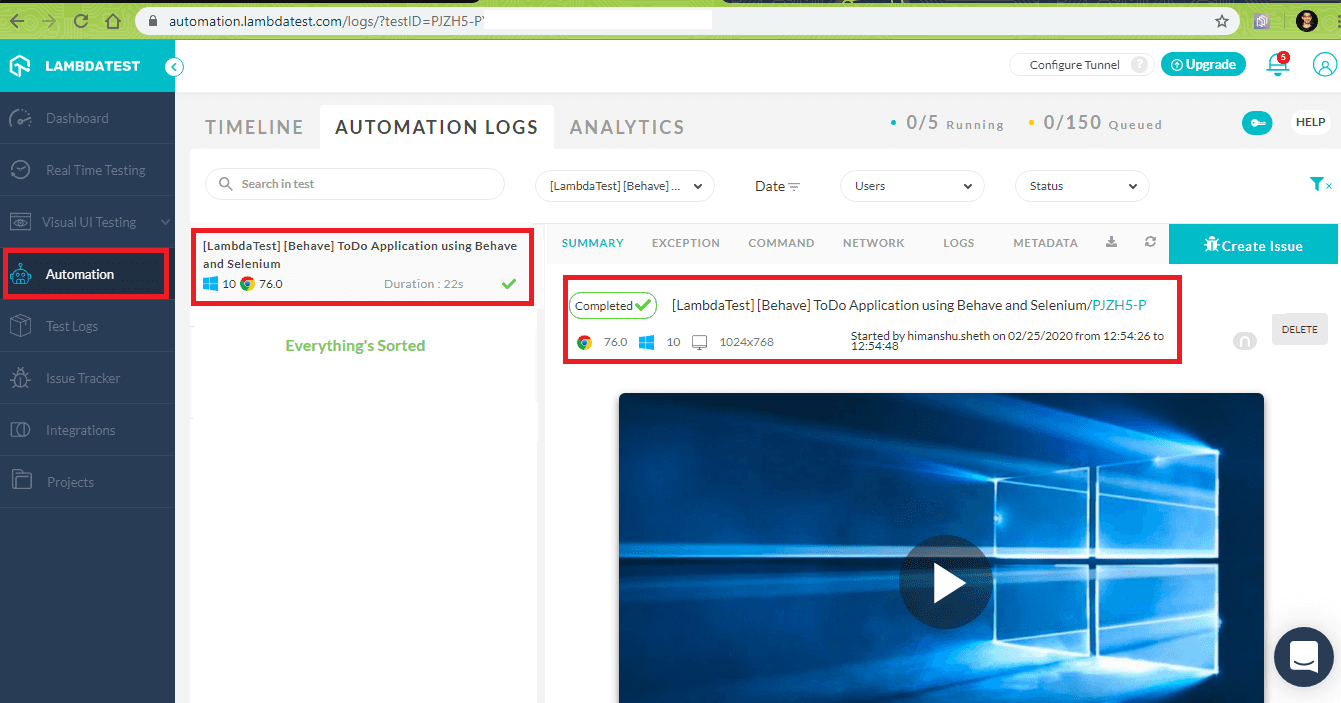Open the Status filter dropdown

[x=1081, y=186]
